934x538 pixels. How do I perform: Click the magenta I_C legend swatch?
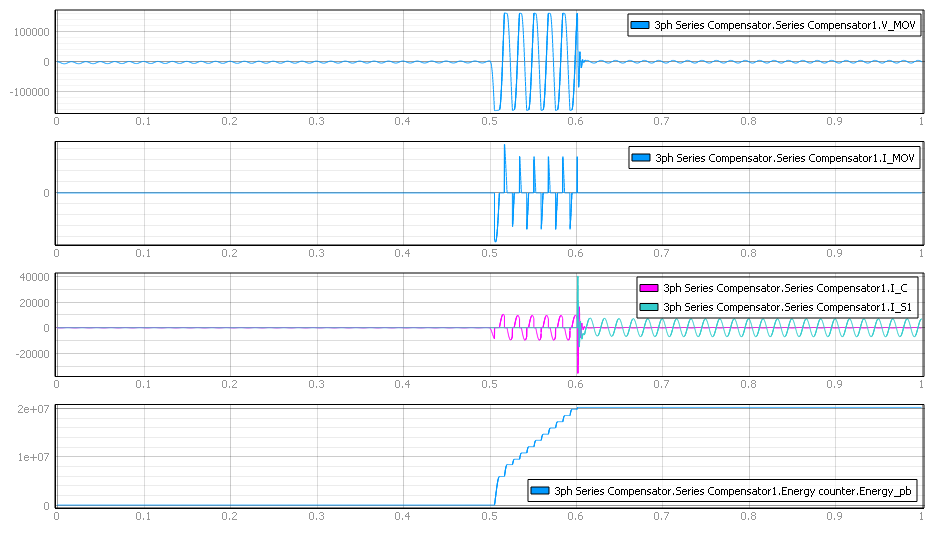(649, 288)
